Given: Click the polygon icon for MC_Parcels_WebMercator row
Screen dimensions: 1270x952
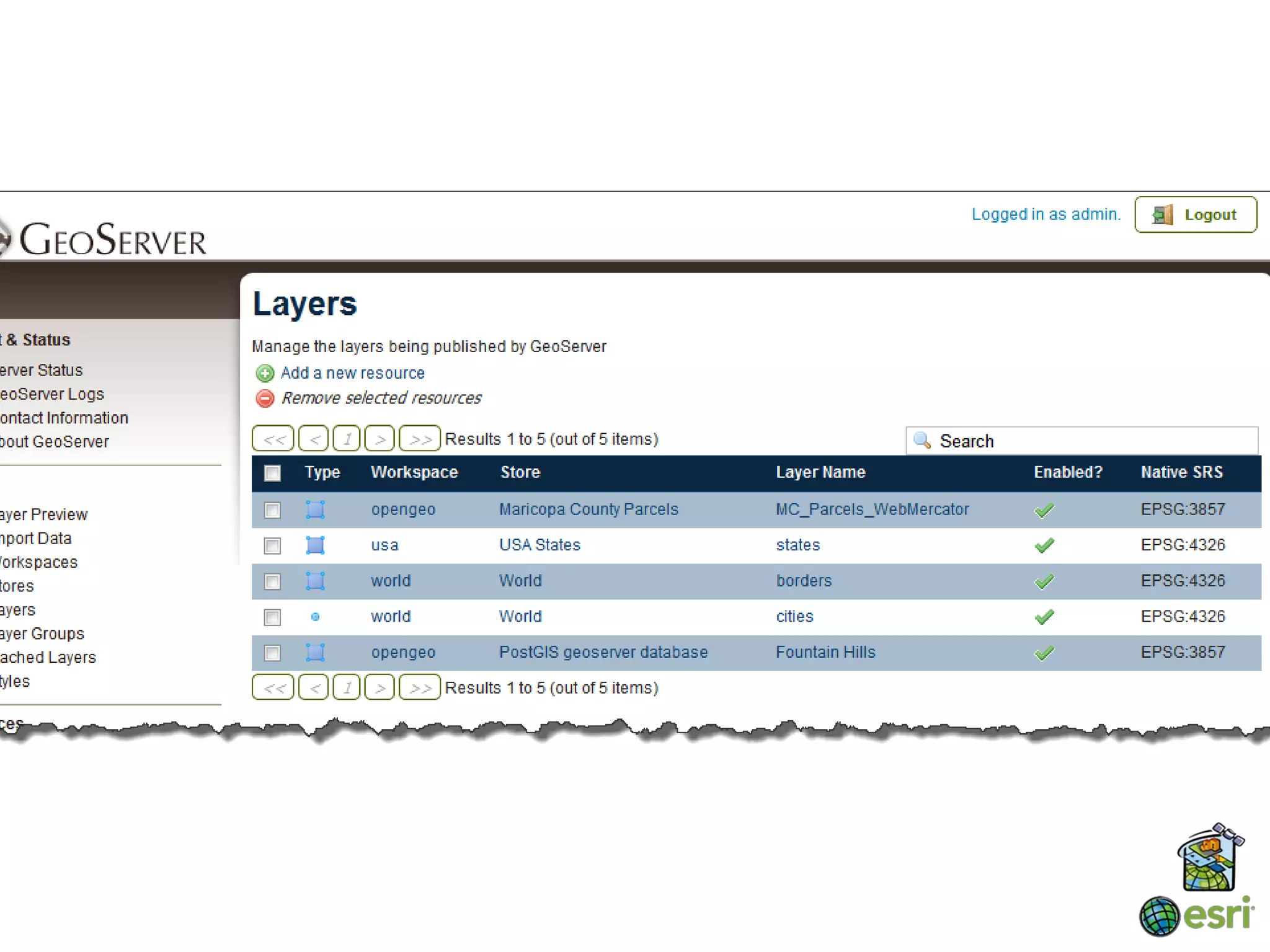Looking at the screenshot, I should (x=315, y=509).
